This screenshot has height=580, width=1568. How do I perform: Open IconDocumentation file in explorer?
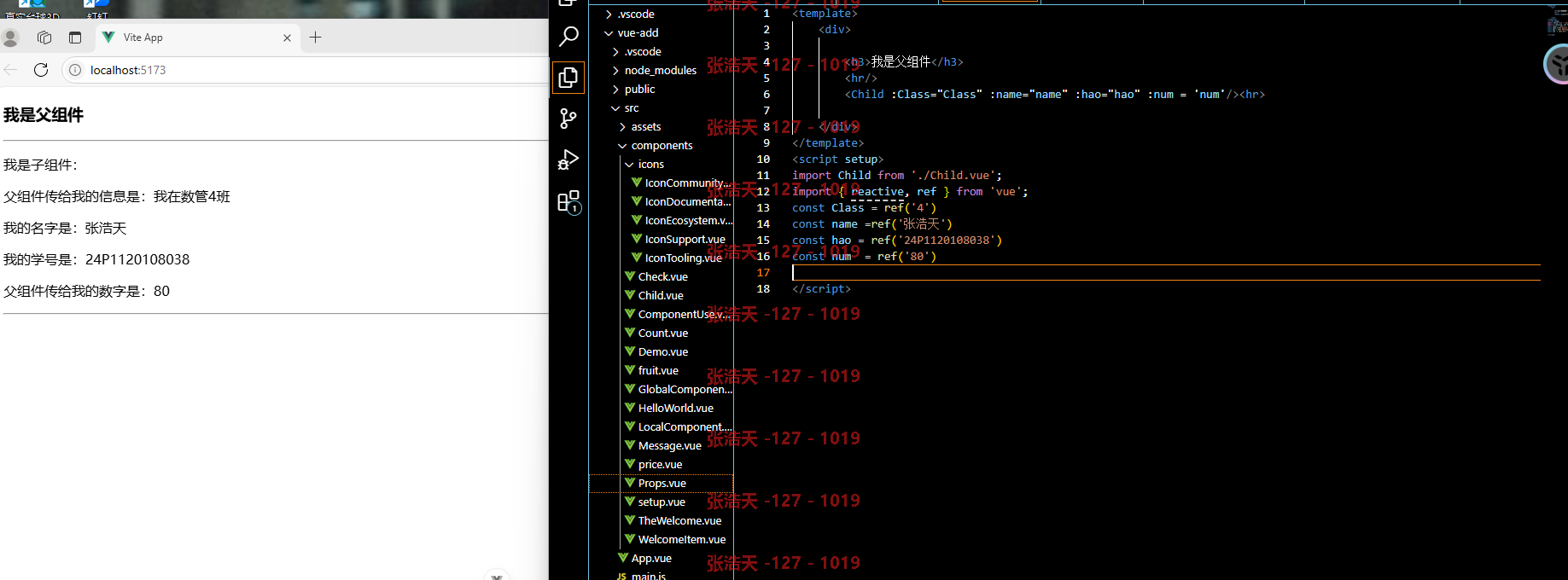[681, 201]
